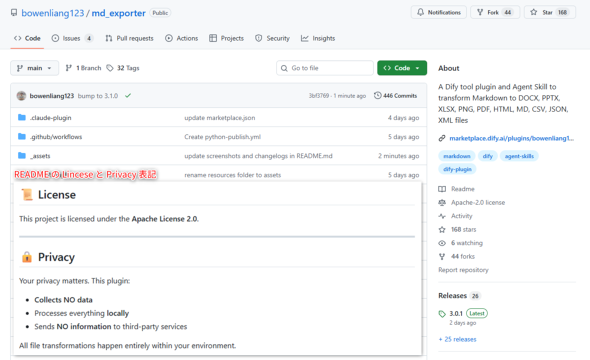Screen dimensions: 590x360
Task: Open the marketplace.dify.ai plugin link
Action: (x=512, y=138)
